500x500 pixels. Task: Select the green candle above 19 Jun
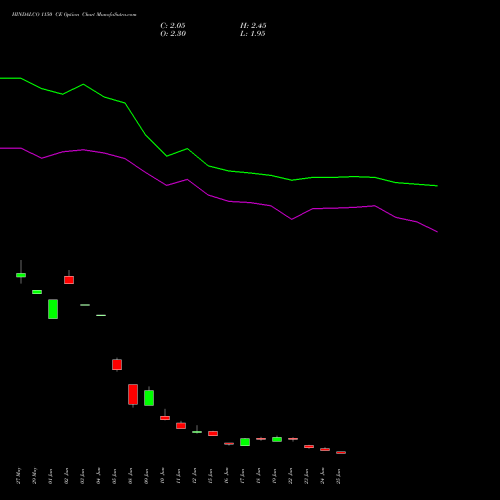point(277,439)
